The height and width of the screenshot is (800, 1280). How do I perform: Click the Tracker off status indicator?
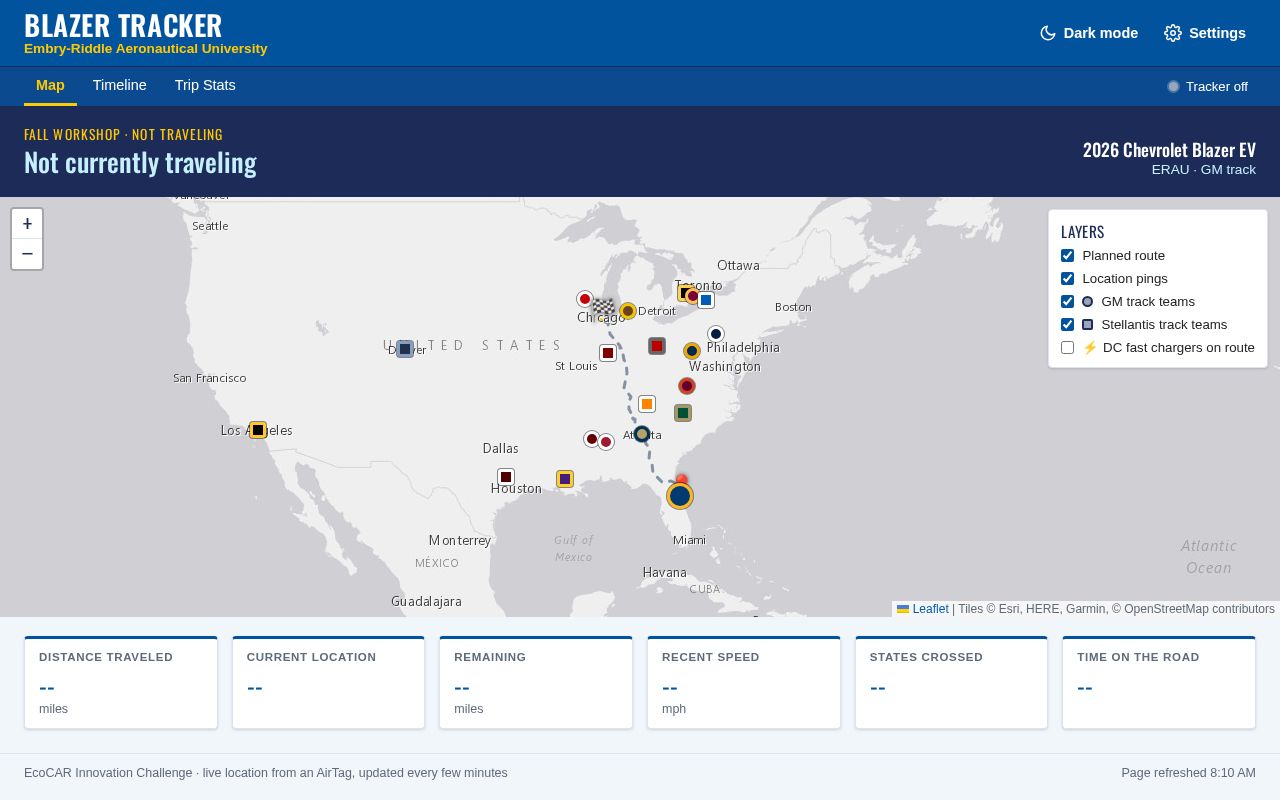(1207, 87)
